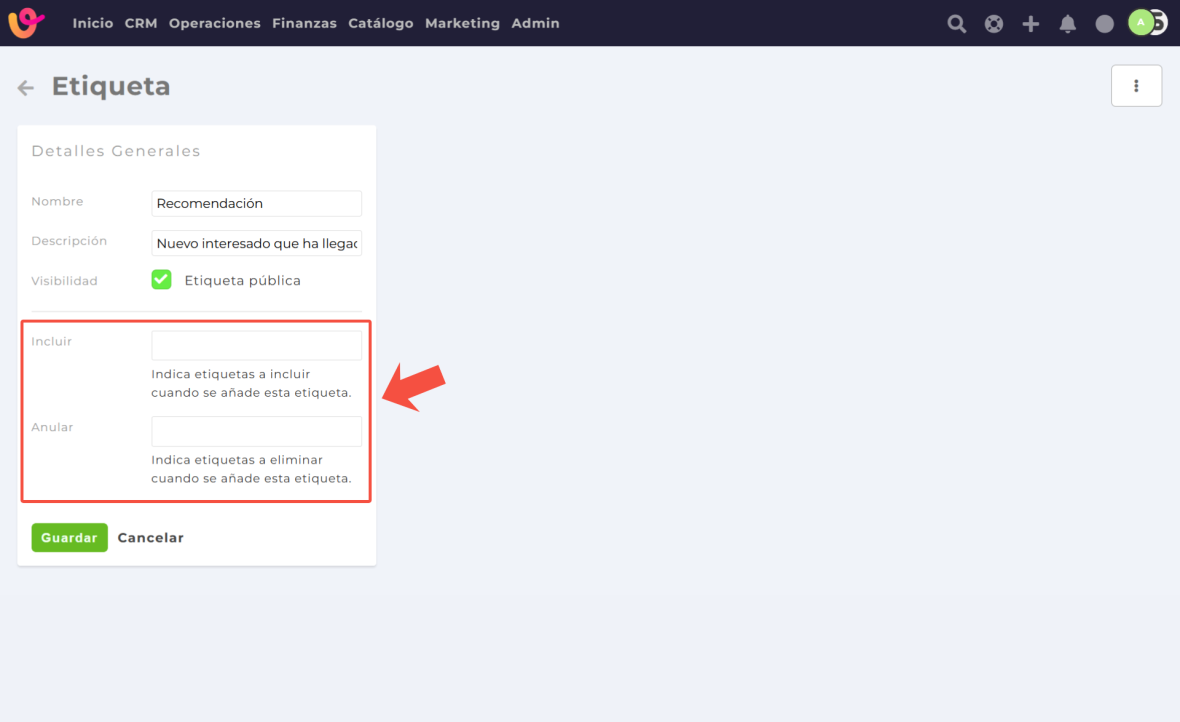Click the plus icon to add new
The width and height of the screenshot is (1180, 722).
tap(1031, 24)
